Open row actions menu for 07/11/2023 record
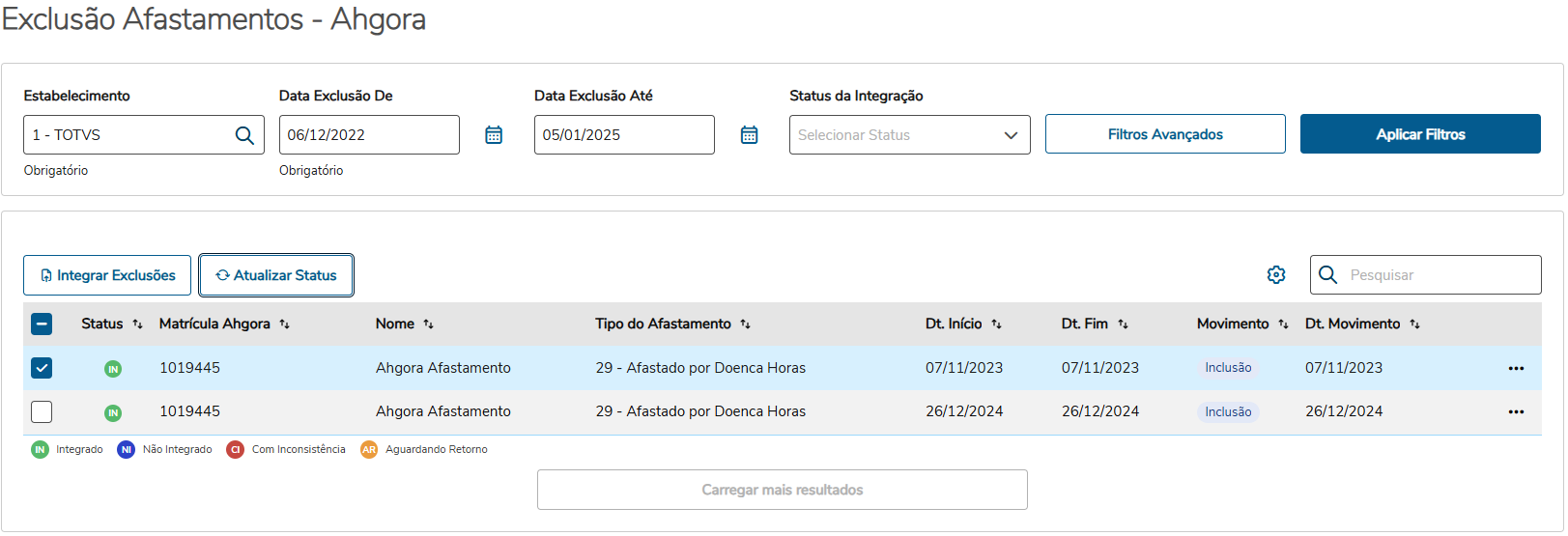The width and height of the screenshot is (1568, 536). coord(1516,368)
